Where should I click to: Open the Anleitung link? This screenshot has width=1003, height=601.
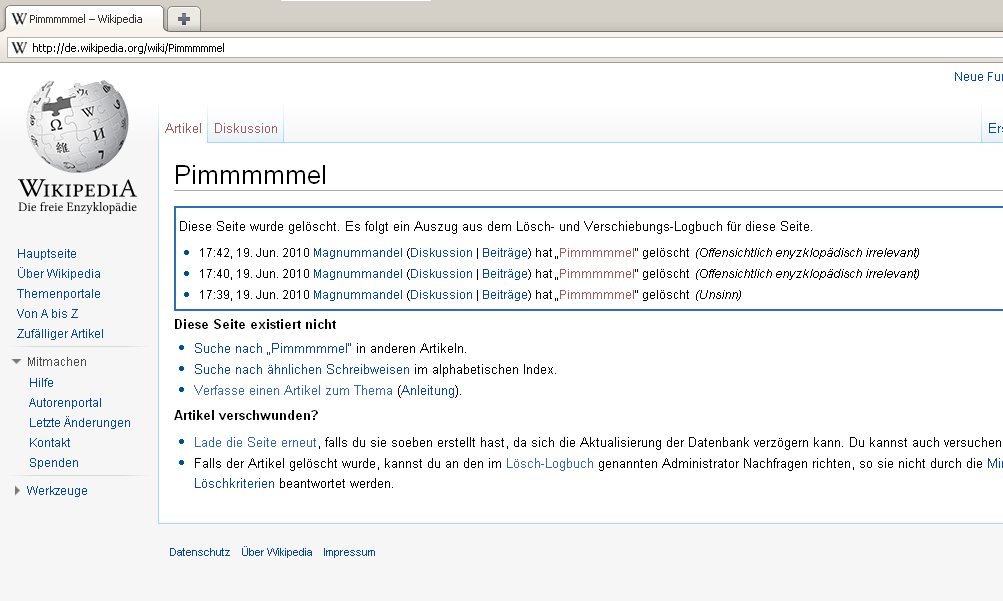point(428,391)
